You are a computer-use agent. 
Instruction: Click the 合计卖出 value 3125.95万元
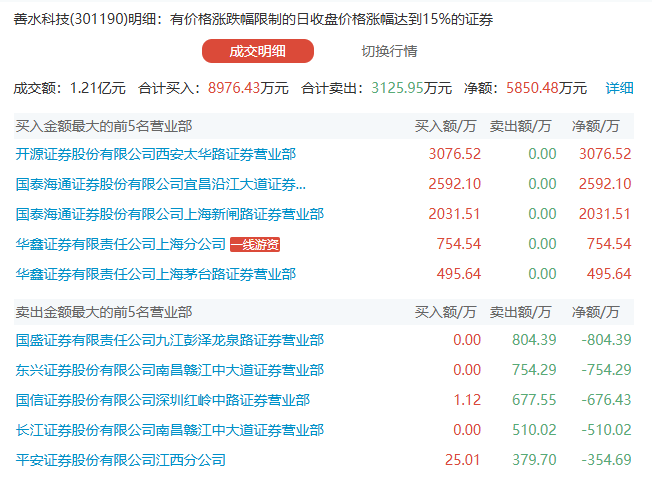411,88
